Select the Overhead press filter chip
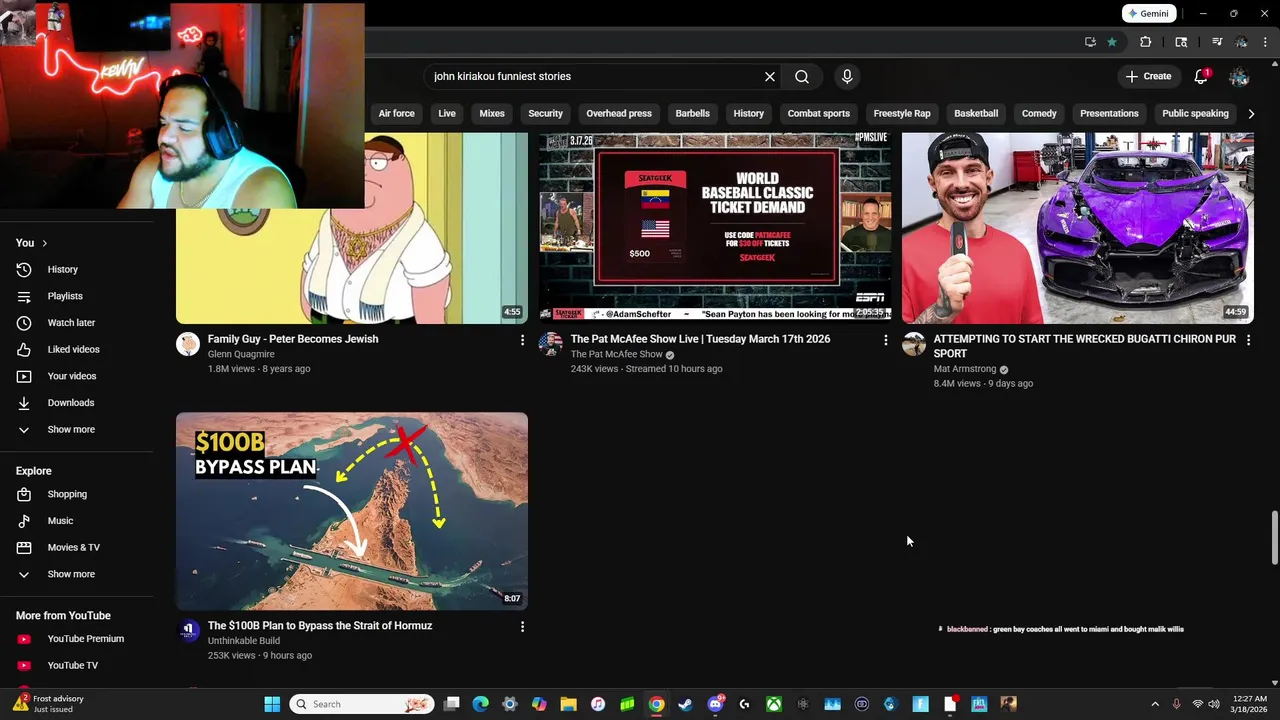Image resolution: width=1280 pixels, height=720 pixels. click(x=619, y=114)
